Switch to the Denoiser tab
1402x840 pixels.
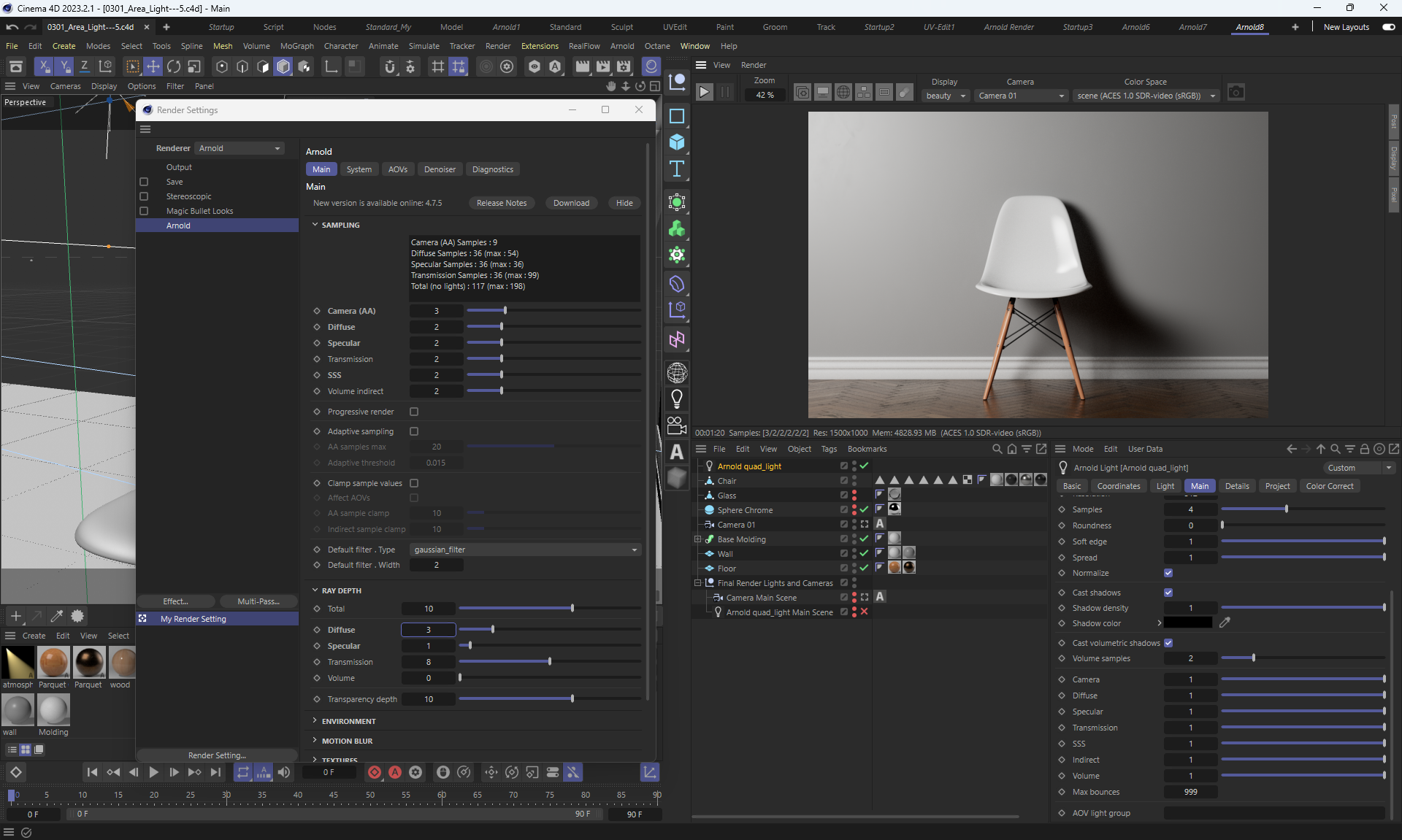click(440, 169)
